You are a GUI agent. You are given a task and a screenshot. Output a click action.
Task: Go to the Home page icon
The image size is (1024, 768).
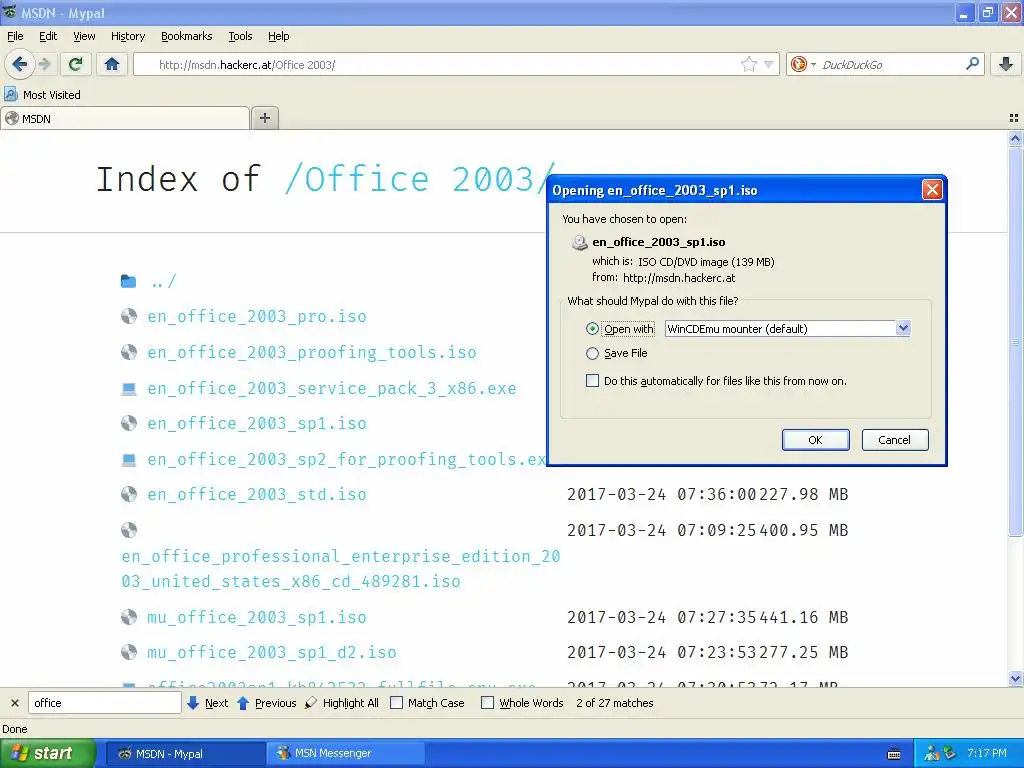pos(112,64)
